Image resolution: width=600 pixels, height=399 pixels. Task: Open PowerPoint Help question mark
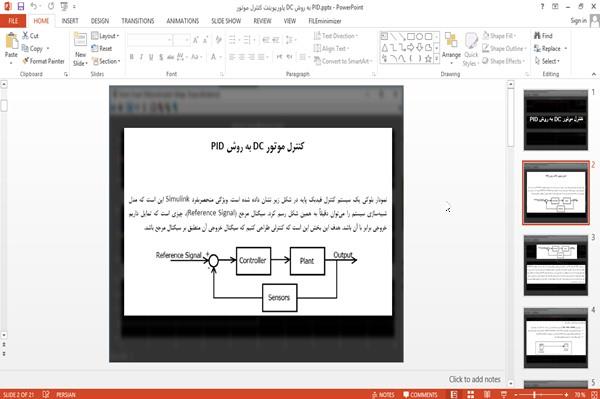(x=542, y=7)
